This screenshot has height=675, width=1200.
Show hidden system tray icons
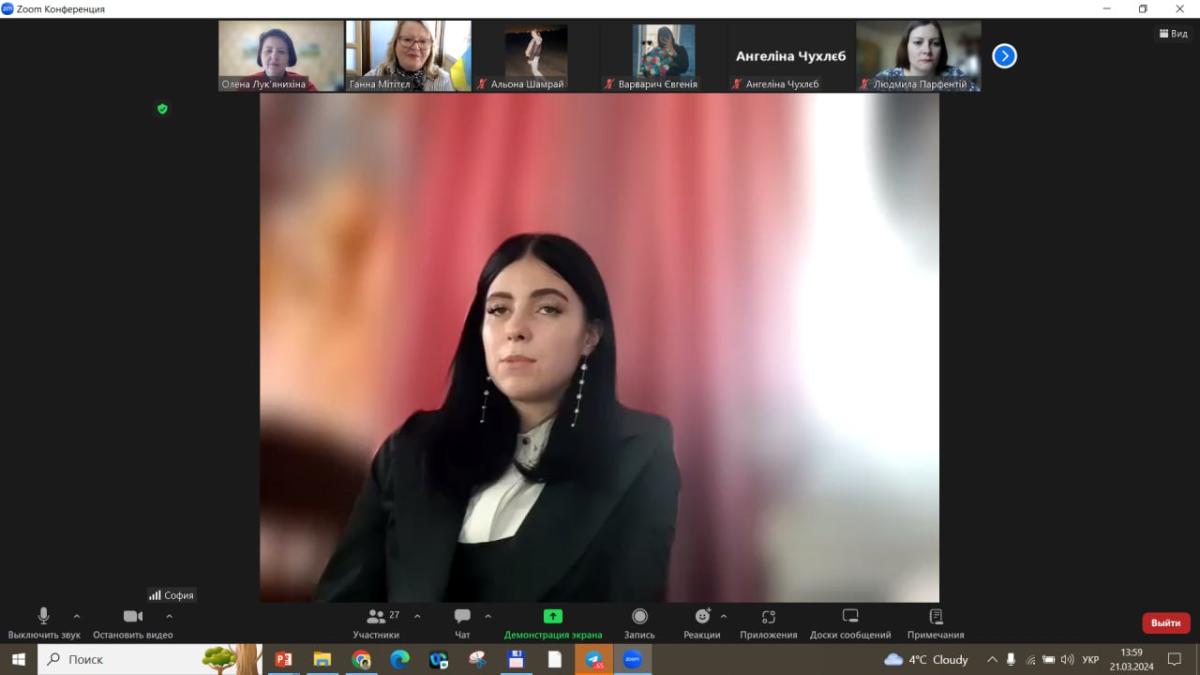[992, 659]
